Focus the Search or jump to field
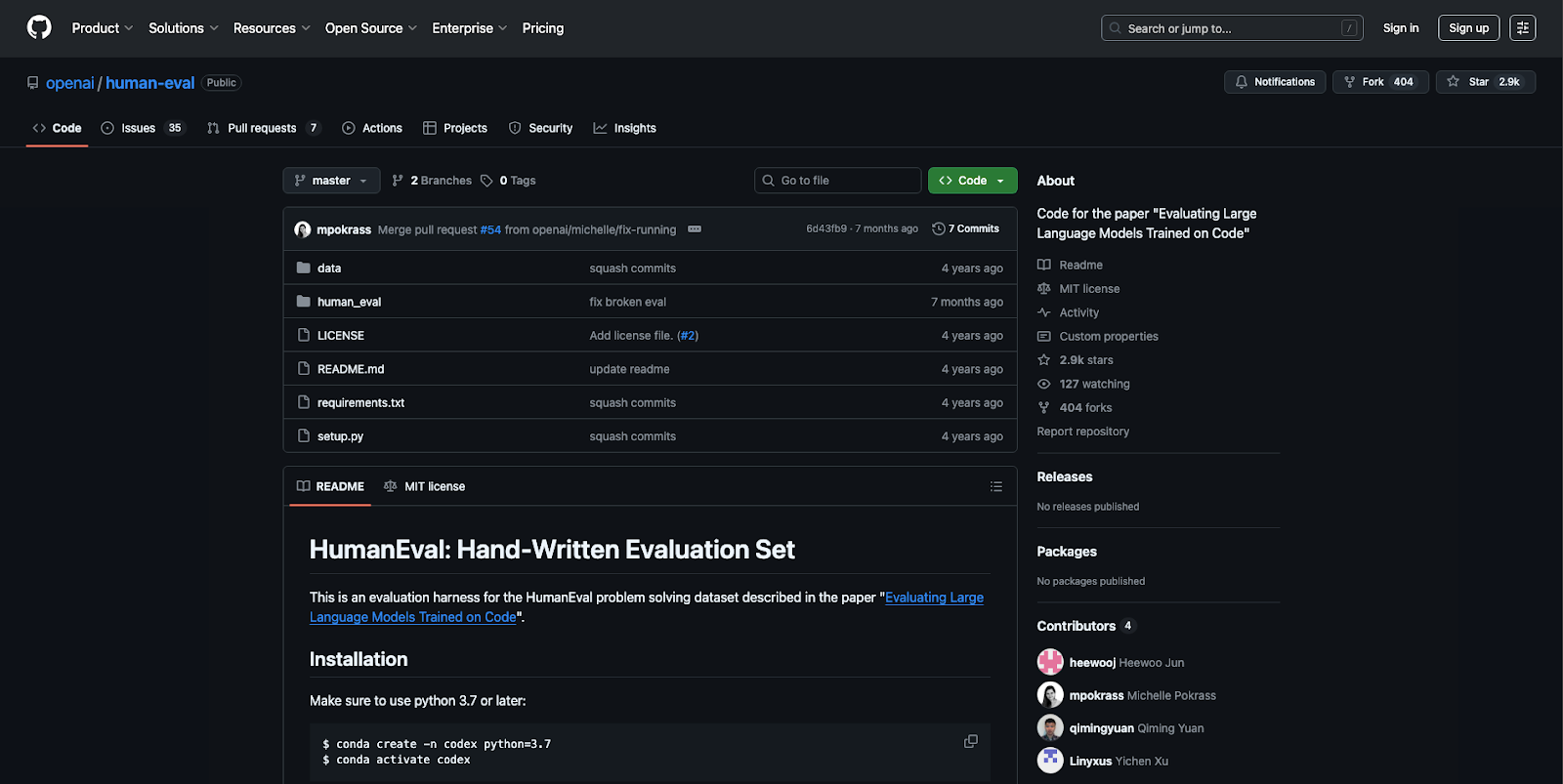 [x=1232, y=28]
